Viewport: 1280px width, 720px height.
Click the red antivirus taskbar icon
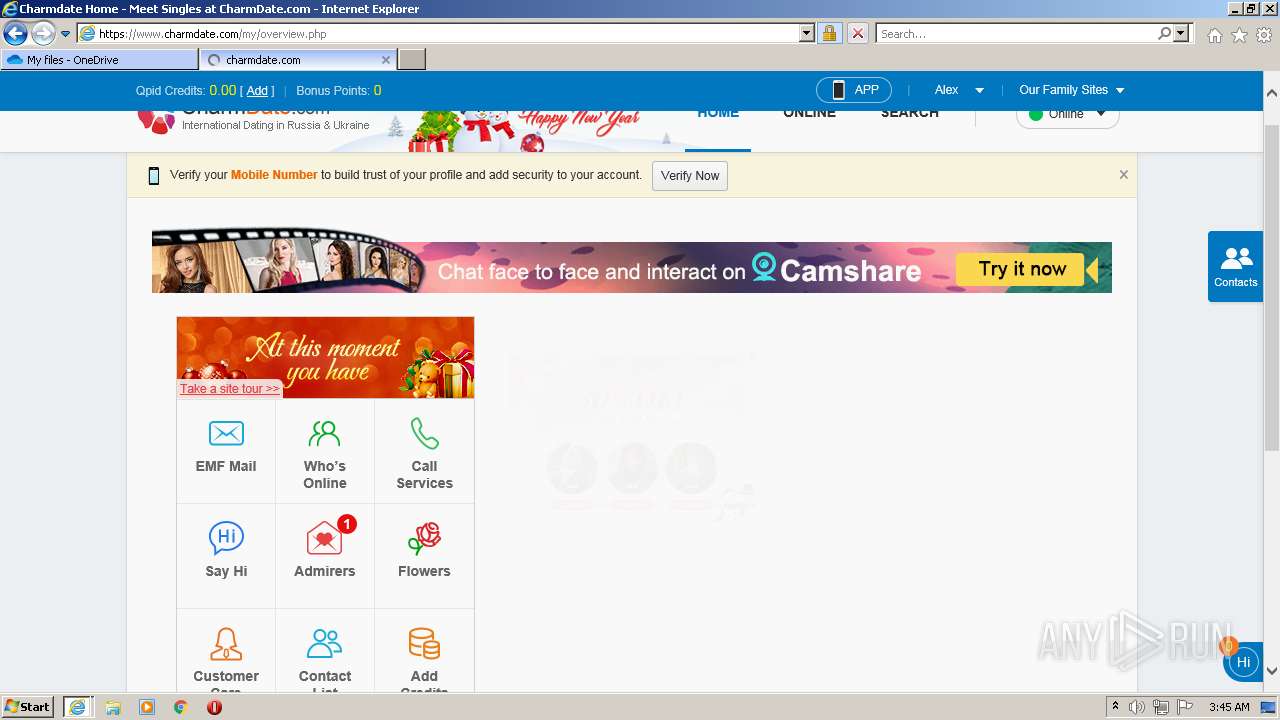(214, 707)
